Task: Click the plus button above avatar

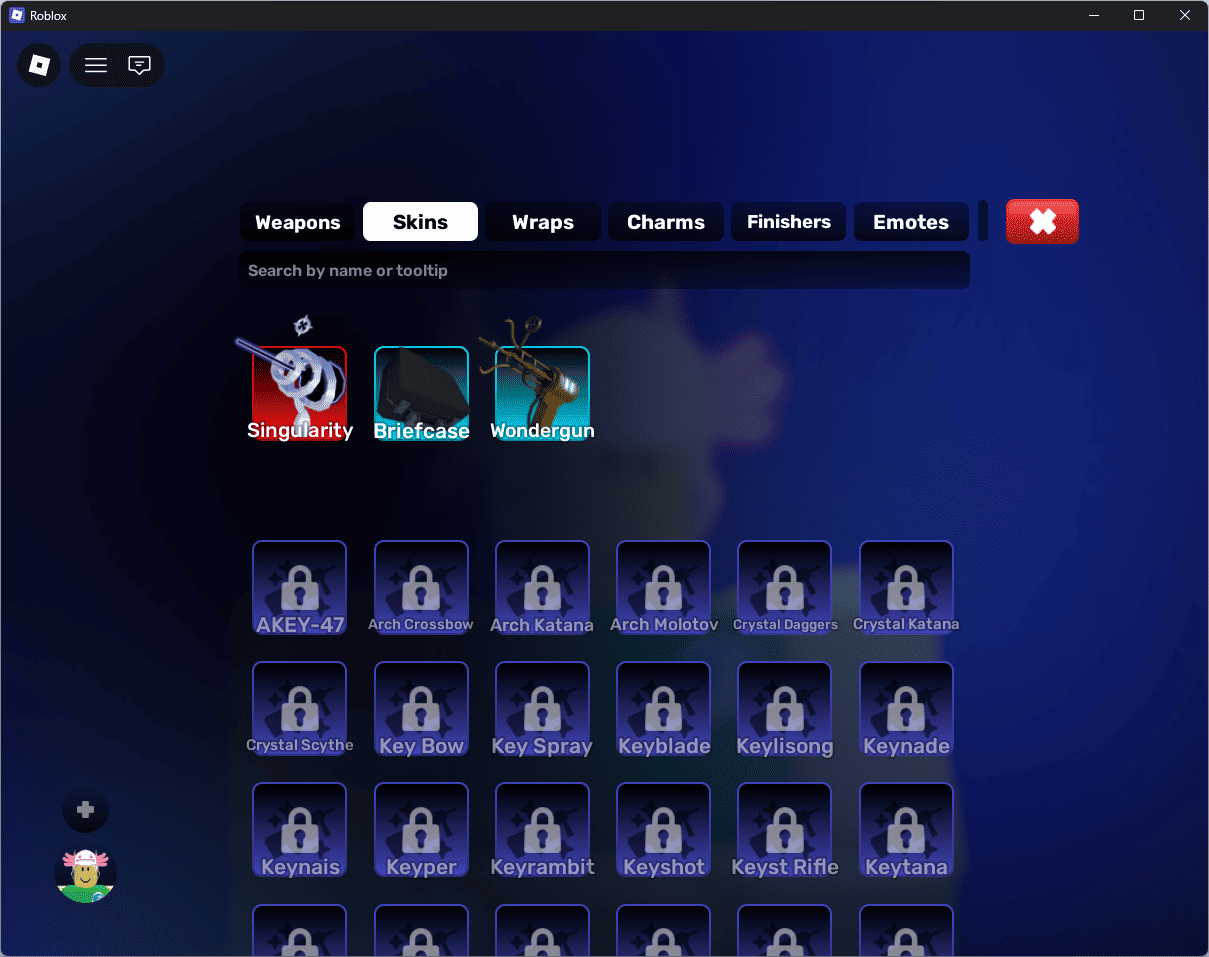Action: click(x=85, y=810)
